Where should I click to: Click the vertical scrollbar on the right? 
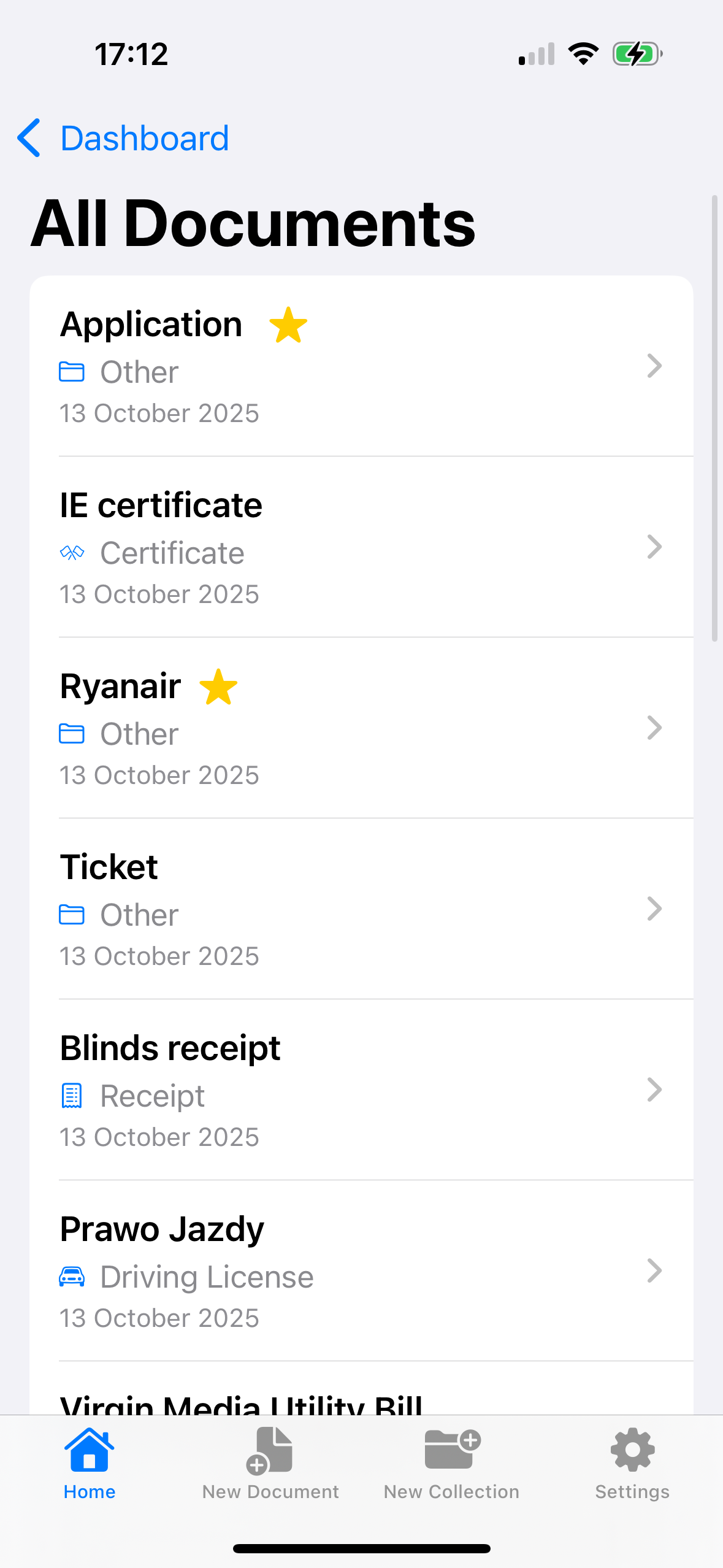coord(714,418)
